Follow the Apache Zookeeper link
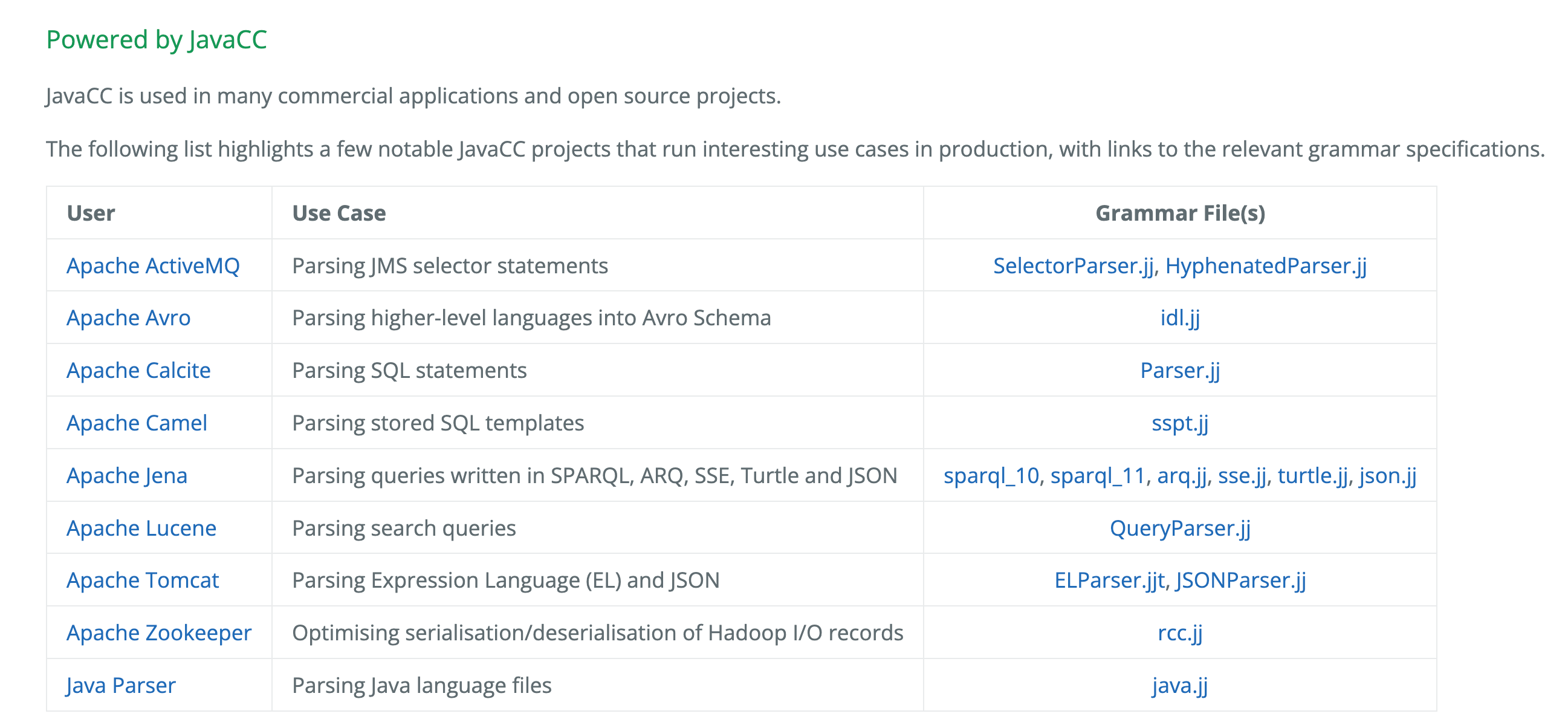This screenshot has width=1568, height=728. 159,633
